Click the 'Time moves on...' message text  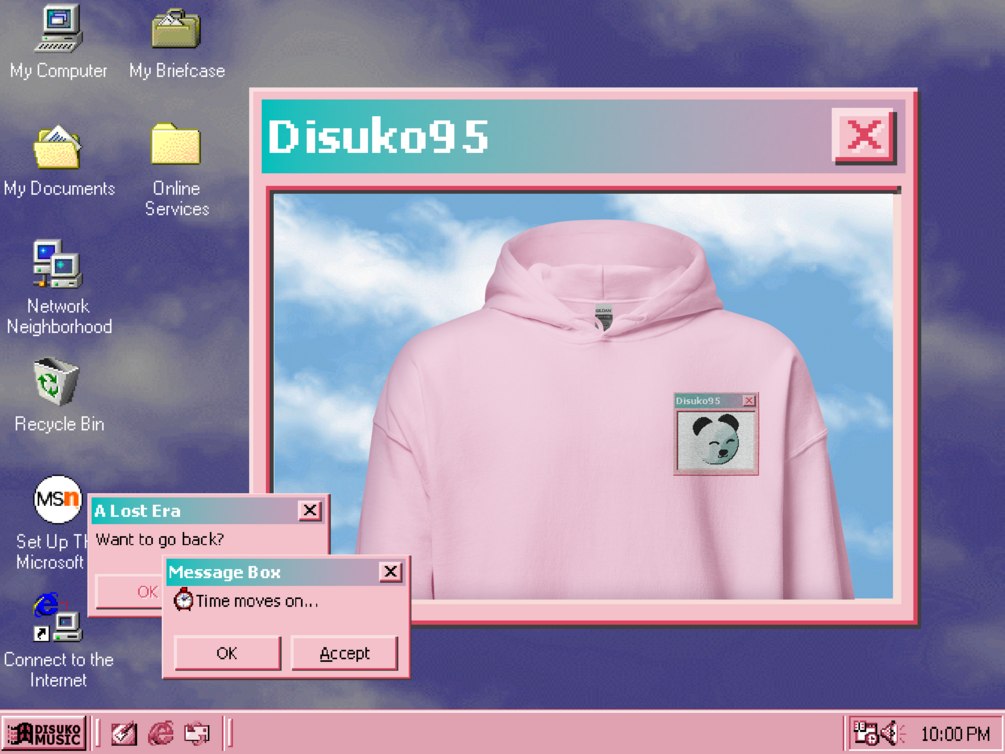[256, 601]
